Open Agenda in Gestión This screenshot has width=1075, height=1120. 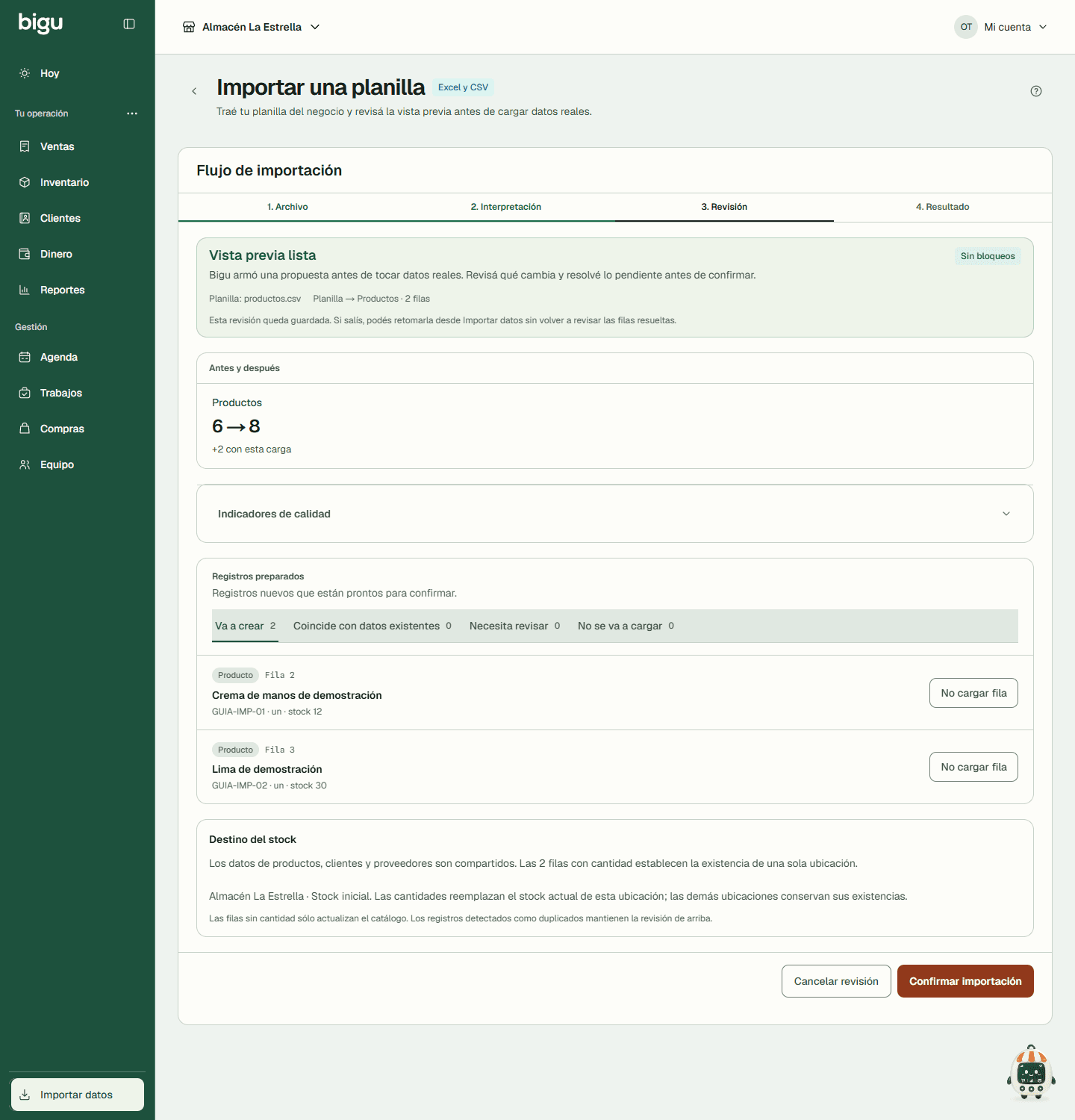click(77, 357)
